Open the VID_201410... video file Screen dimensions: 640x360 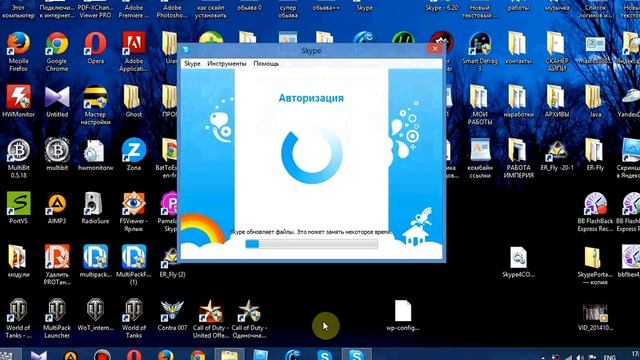595,316
